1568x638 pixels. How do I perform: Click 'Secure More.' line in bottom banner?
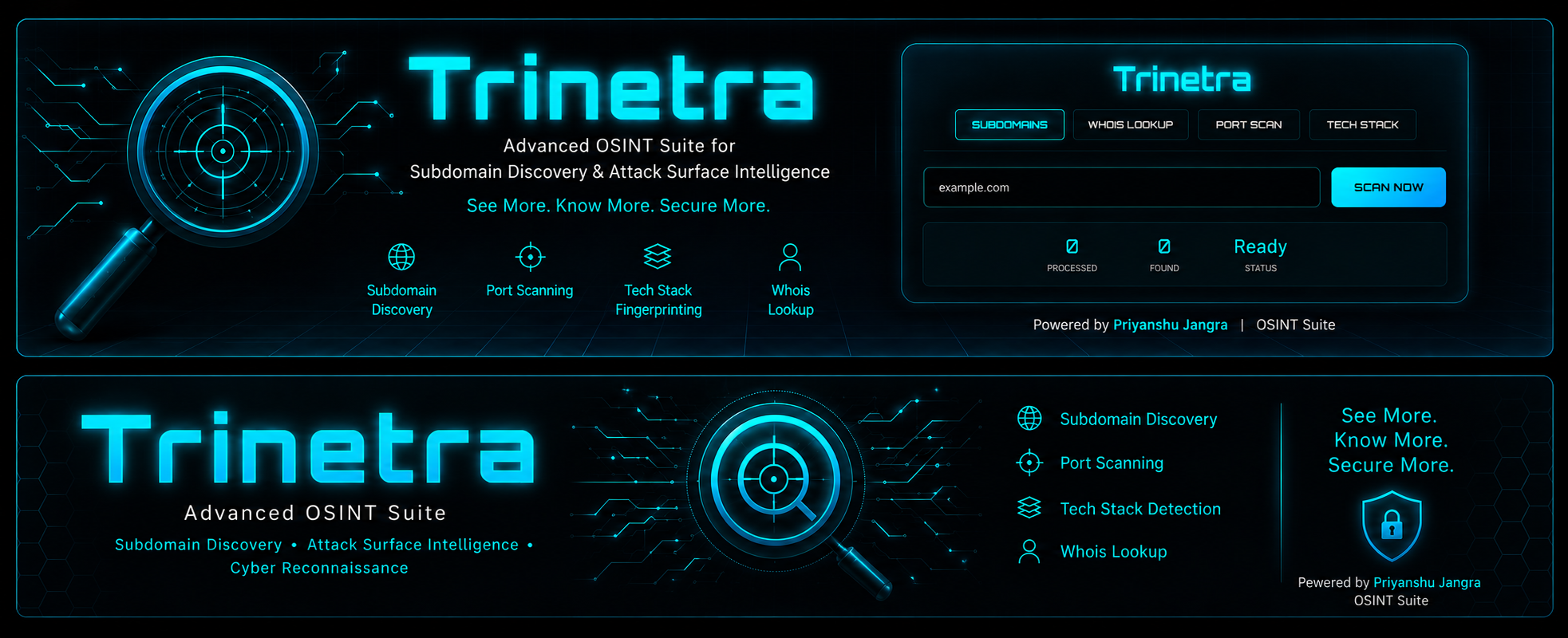[x=1391, y=465]
